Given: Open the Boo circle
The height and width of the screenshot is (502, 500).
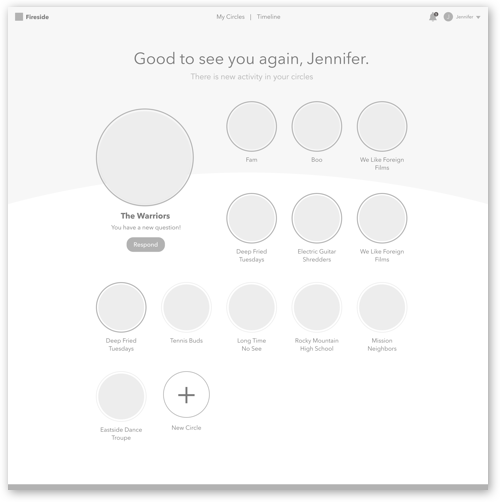Looking at the screenshot, I should click(317, 126).
